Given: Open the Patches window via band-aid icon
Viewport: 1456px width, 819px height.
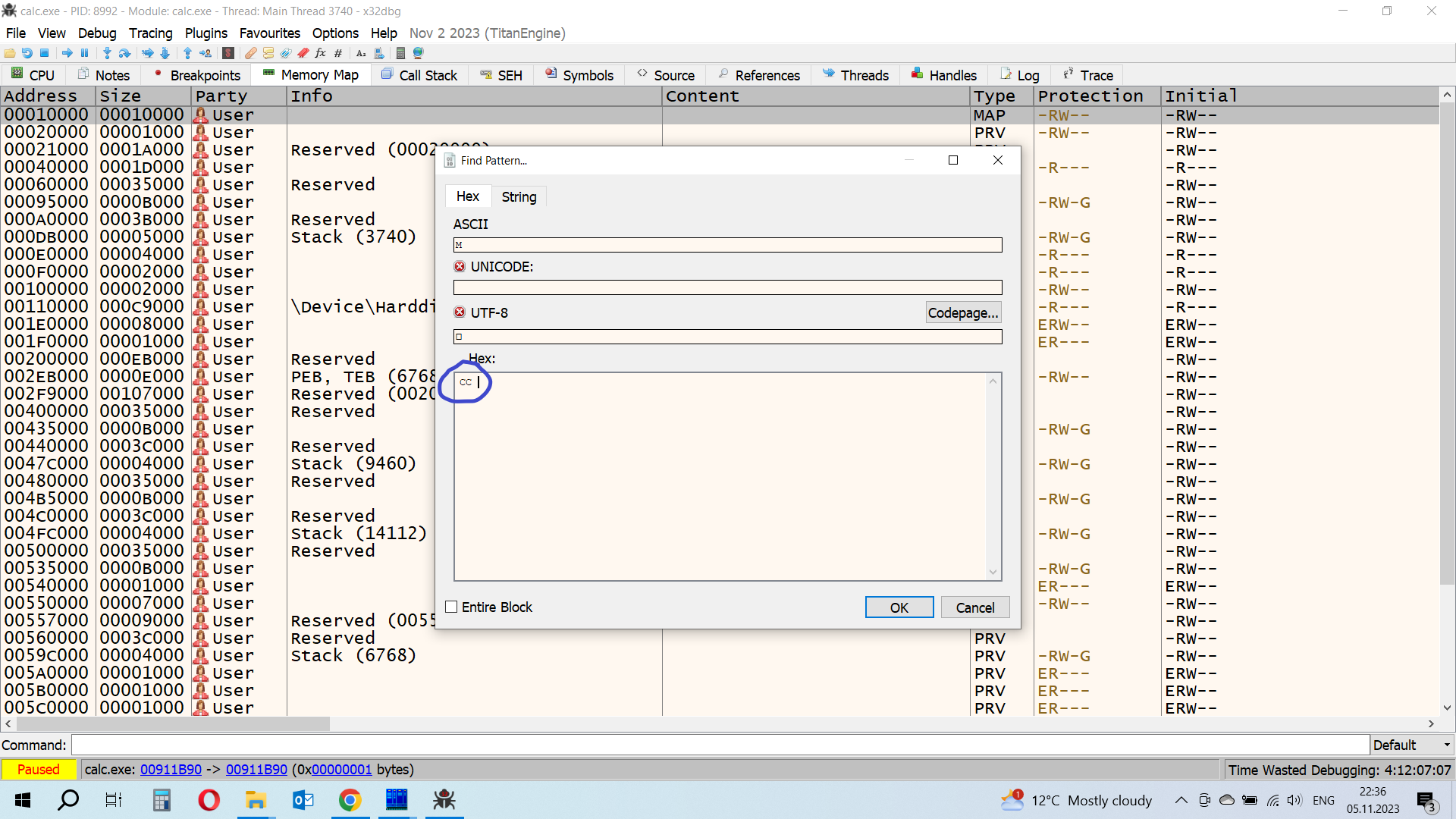Looking at the screenshot, I should tap(250, 53).
